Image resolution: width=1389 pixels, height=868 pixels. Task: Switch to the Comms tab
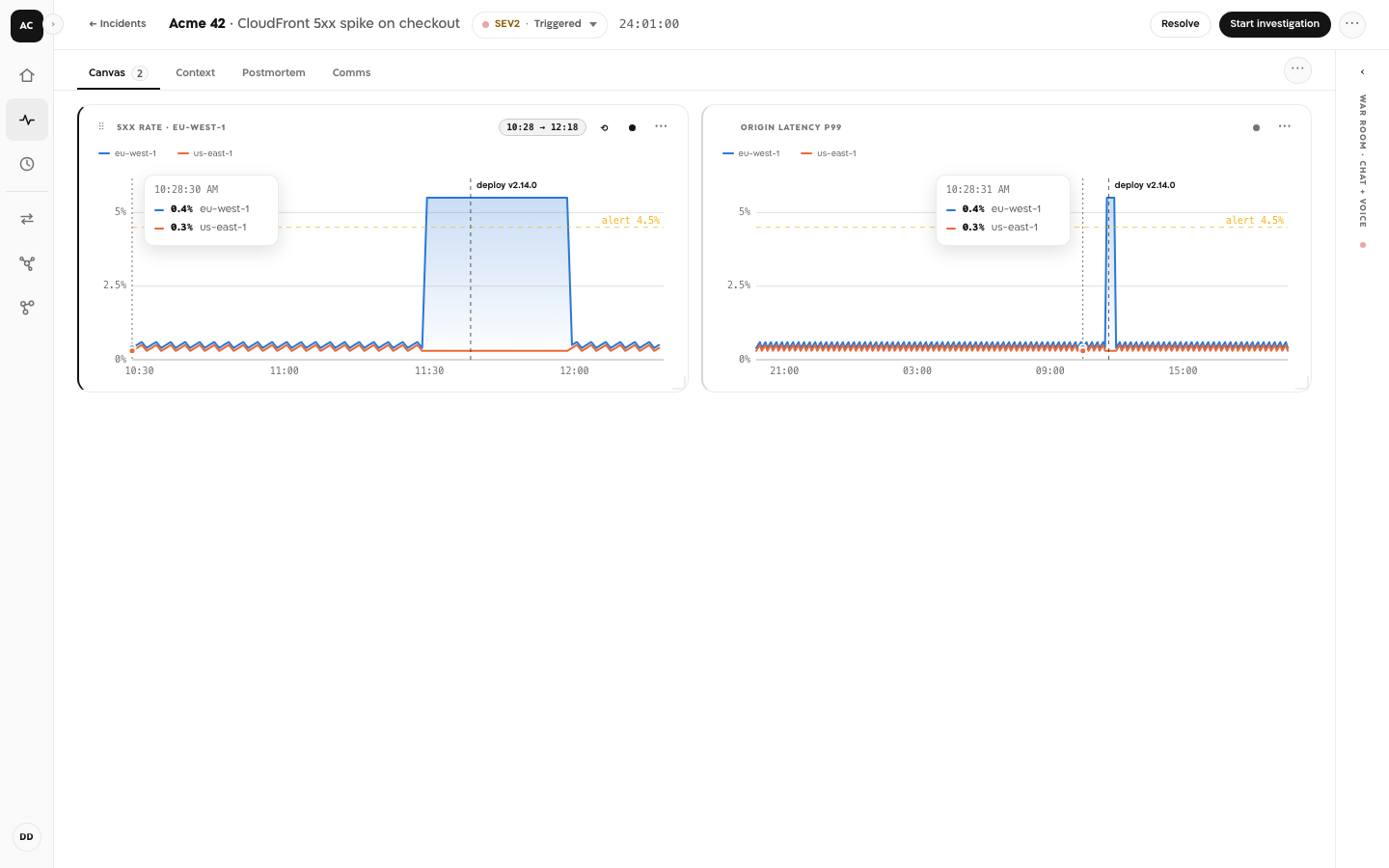tap(351, 72)
